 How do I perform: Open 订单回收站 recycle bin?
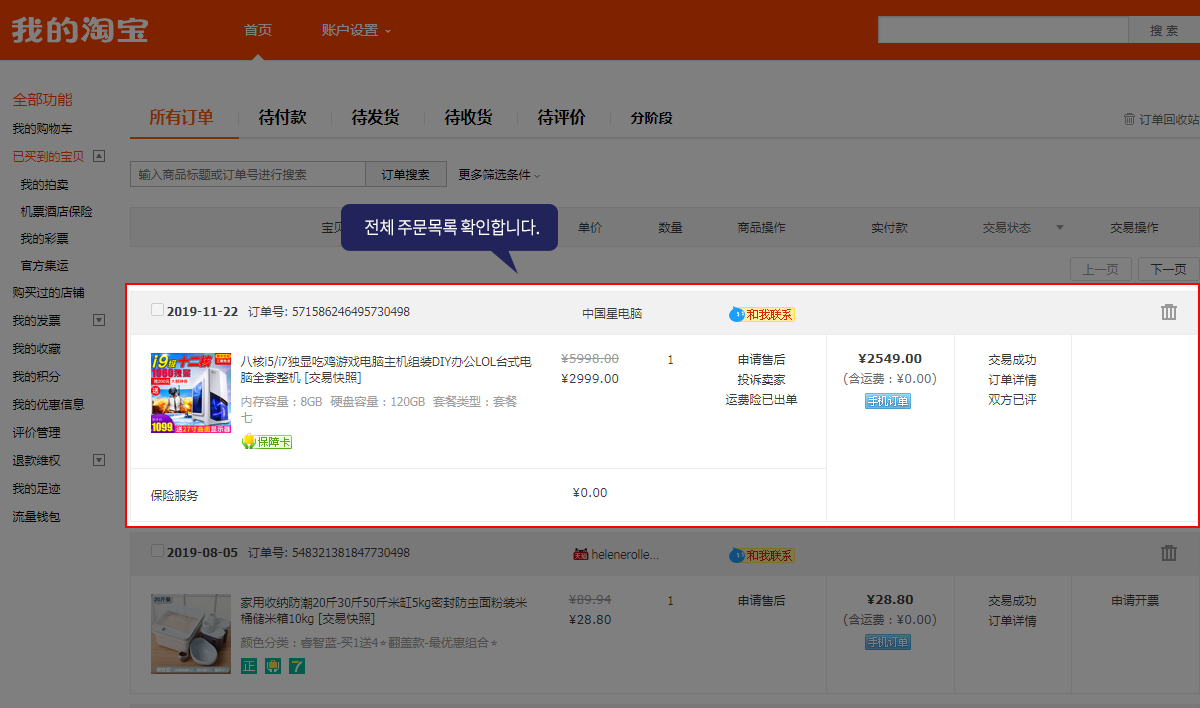coord(1161,119)
